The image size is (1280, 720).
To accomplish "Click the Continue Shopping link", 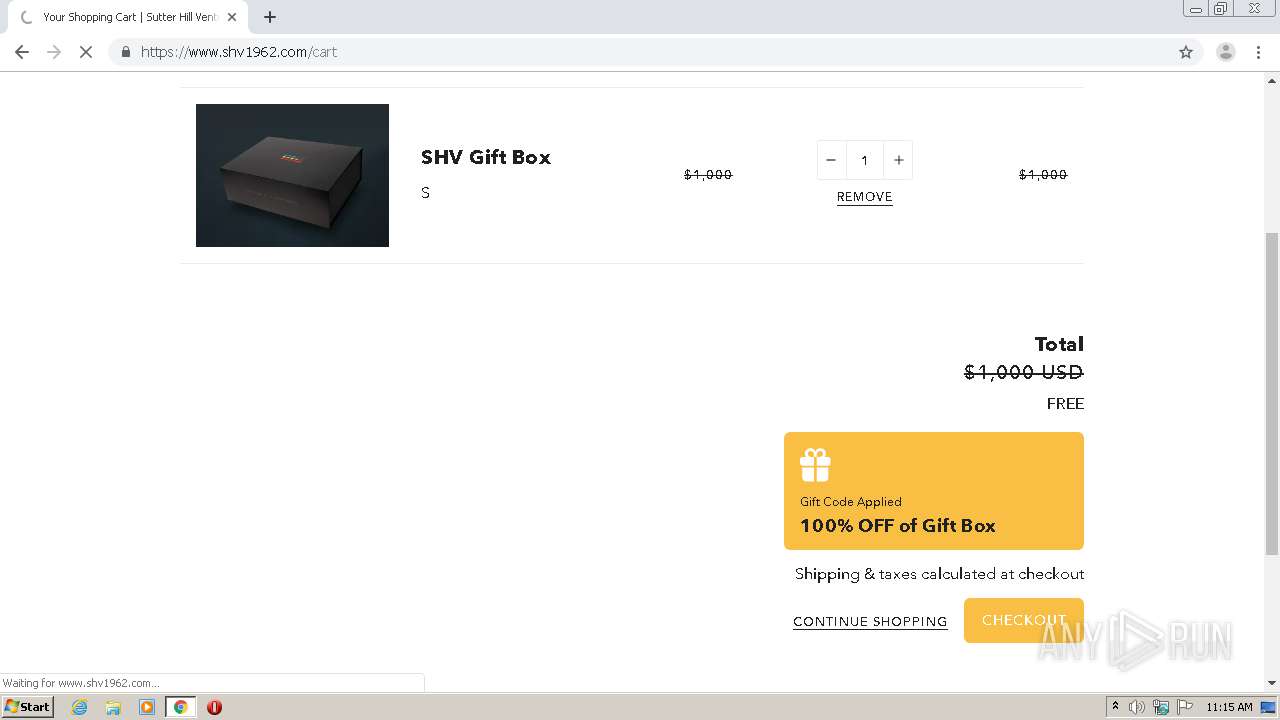I will click(870, 621).
